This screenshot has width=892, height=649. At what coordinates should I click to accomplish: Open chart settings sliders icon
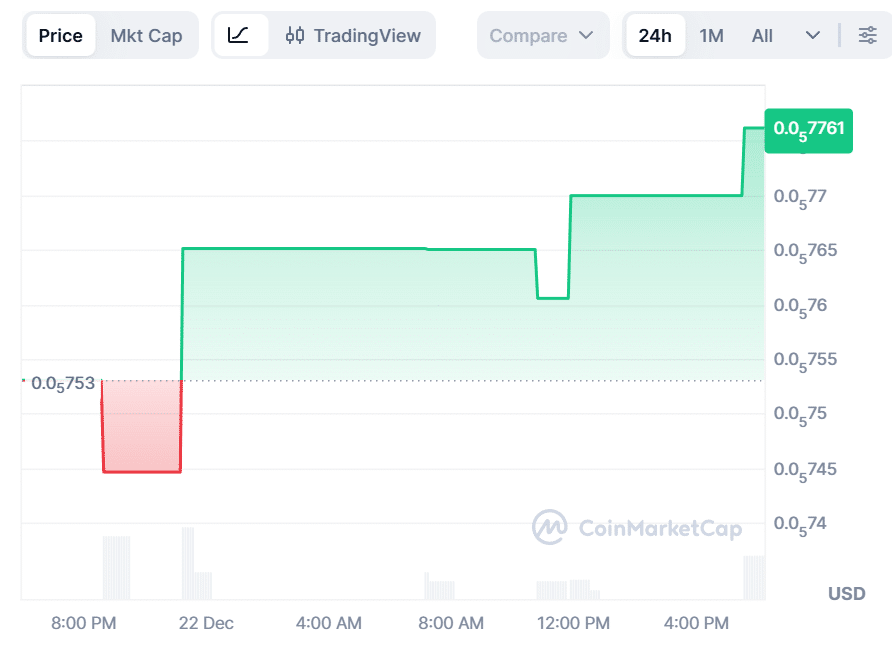(867, 36)
